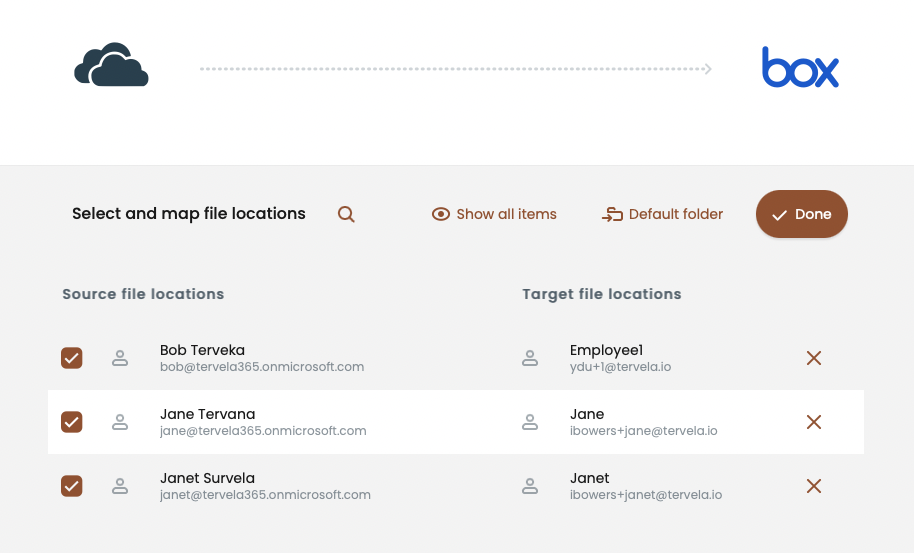Delete the Janet target mapping
914x553 pixels.
(814, 486)
